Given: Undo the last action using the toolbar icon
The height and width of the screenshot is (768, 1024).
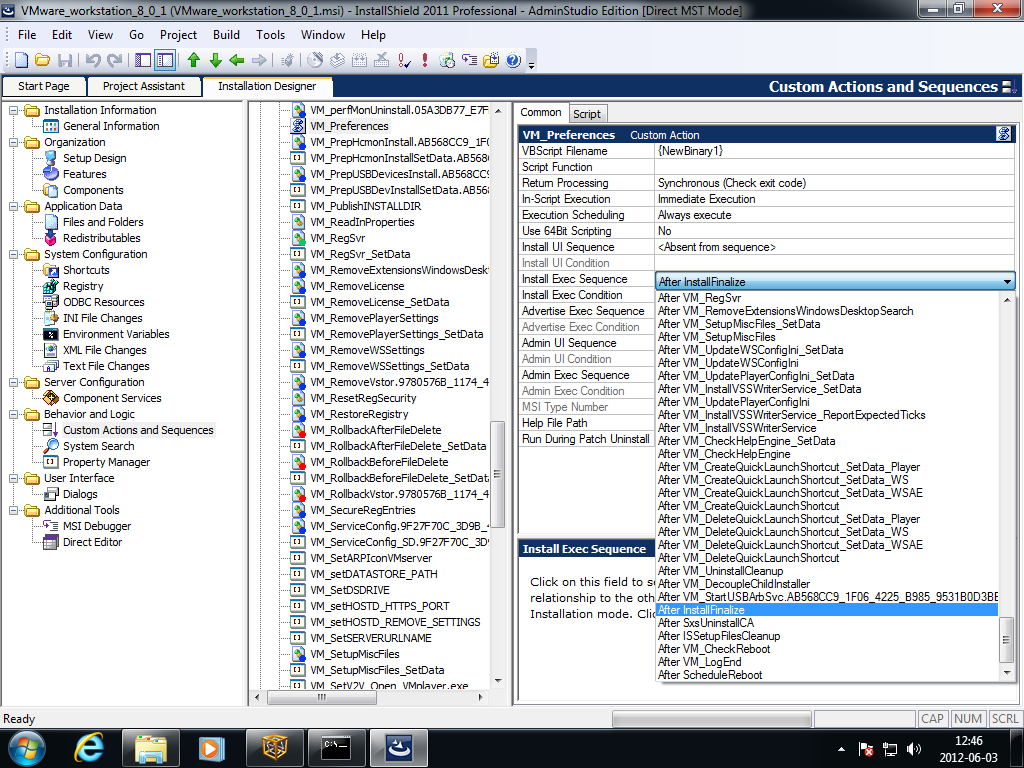Looking at the screenshot, I should tap(93, 60).
